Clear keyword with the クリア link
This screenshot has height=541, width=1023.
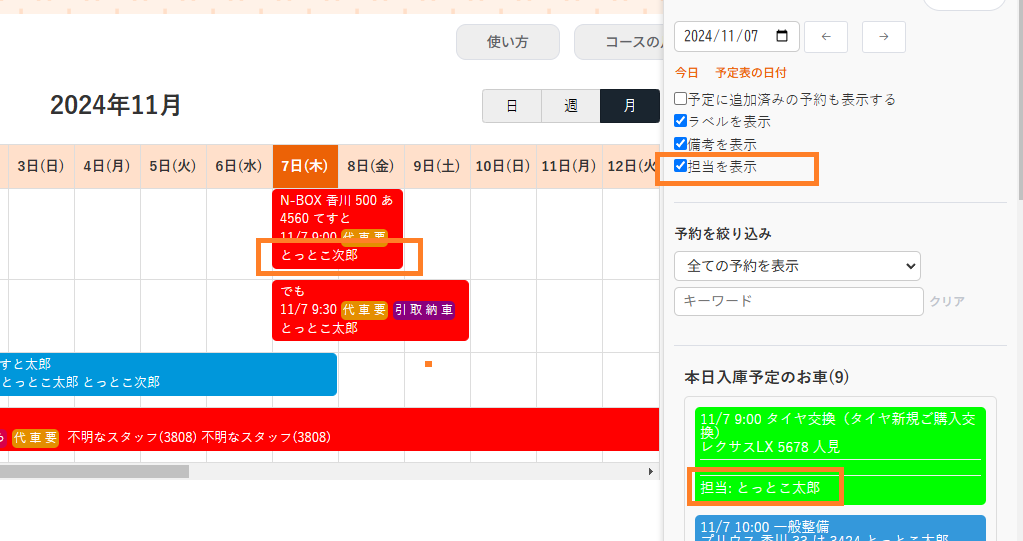[947, 301]
